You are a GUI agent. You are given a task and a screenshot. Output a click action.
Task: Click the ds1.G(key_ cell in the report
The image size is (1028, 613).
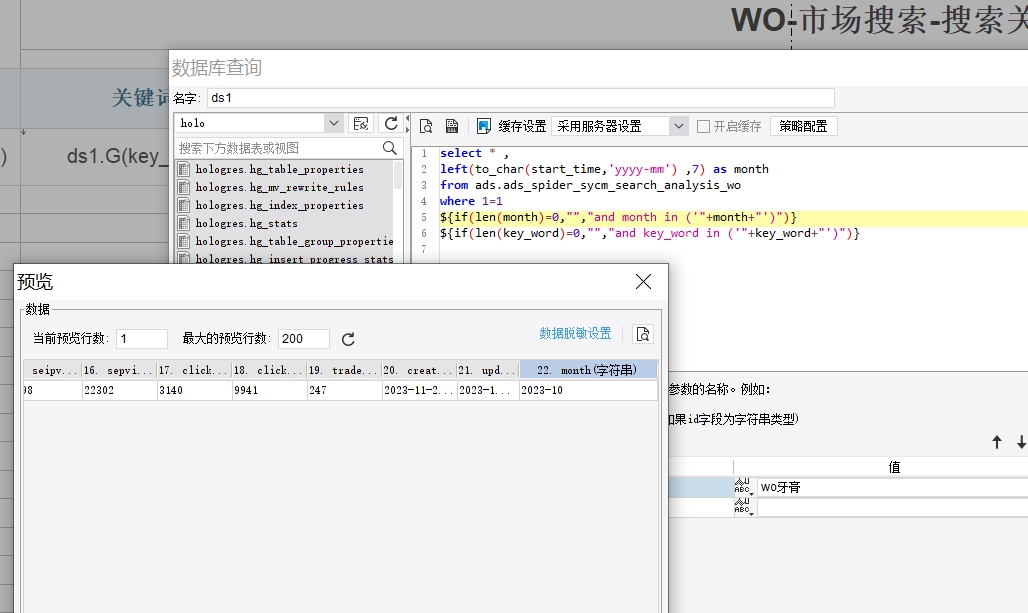117,156
